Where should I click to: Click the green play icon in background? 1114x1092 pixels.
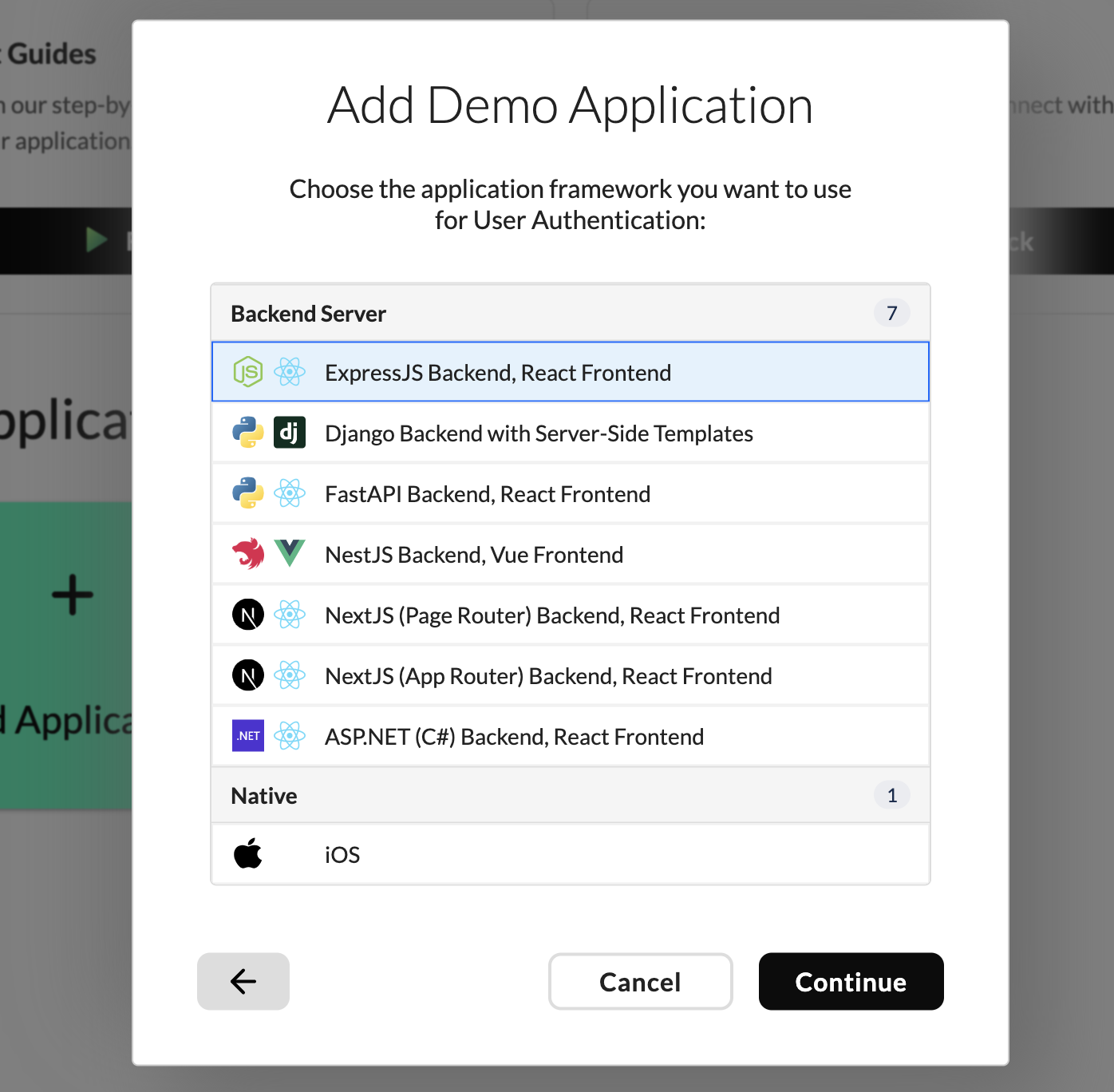tap(97, 239)
